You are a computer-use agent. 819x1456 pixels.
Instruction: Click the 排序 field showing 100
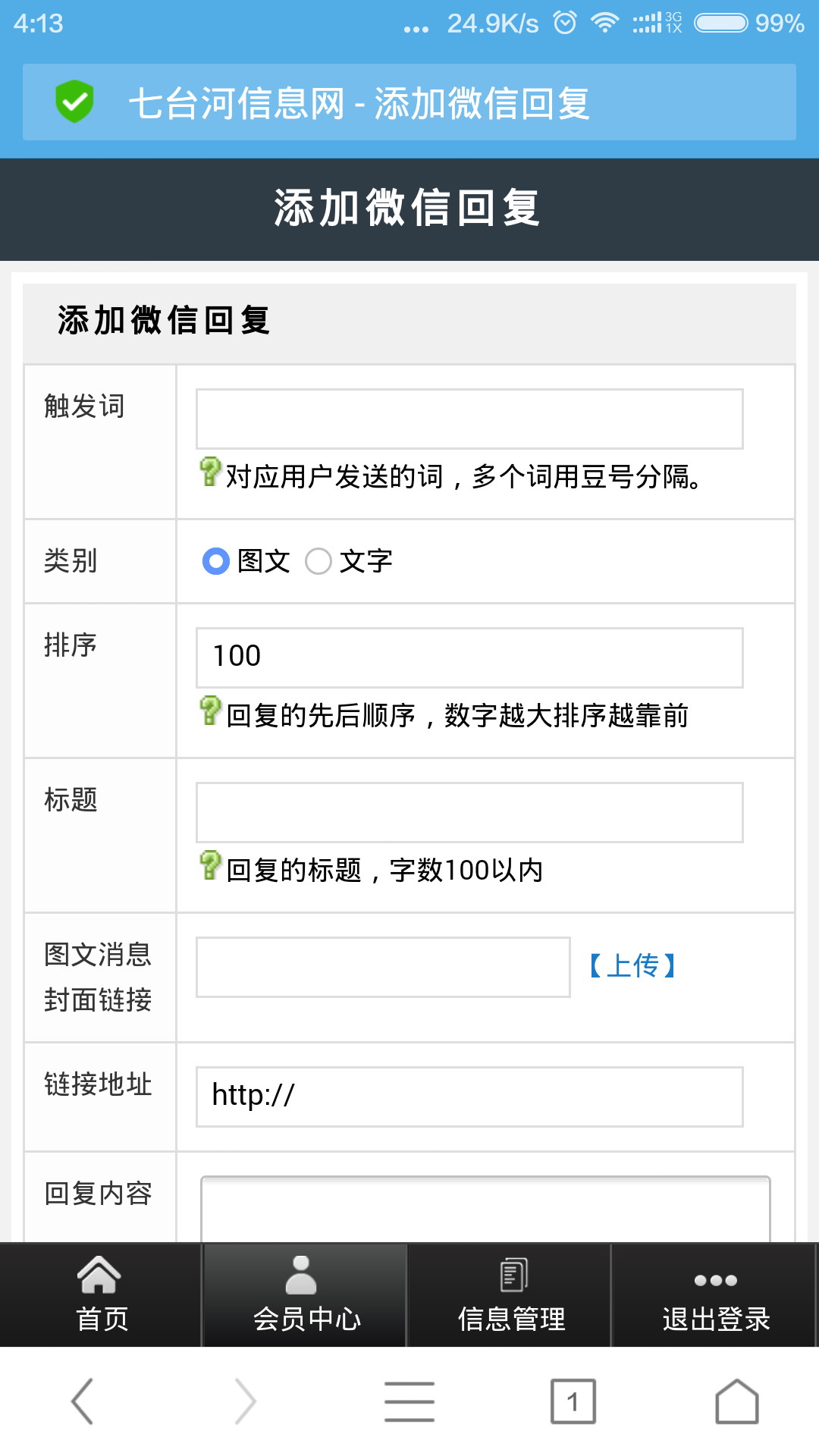[x=469, y=657]
